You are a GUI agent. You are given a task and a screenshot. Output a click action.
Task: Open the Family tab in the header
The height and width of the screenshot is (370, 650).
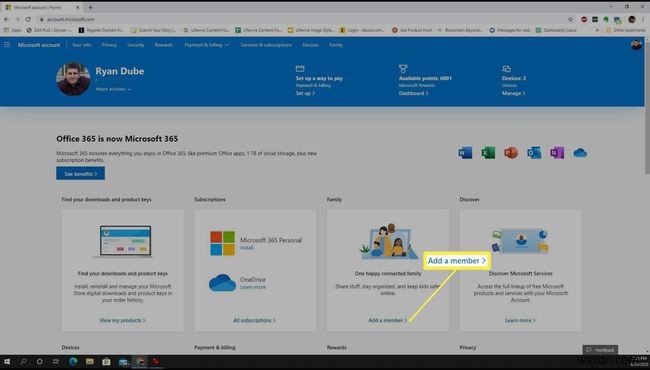[x=336, y=45]
